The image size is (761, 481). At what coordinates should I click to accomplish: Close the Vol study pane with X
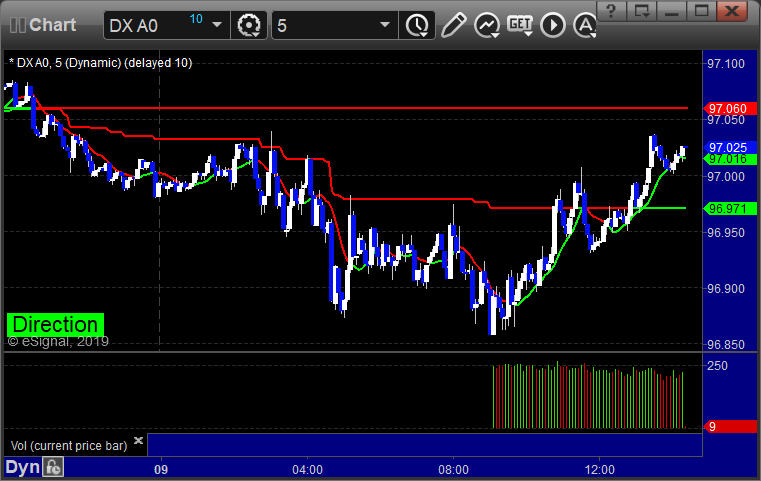(138, 441)
